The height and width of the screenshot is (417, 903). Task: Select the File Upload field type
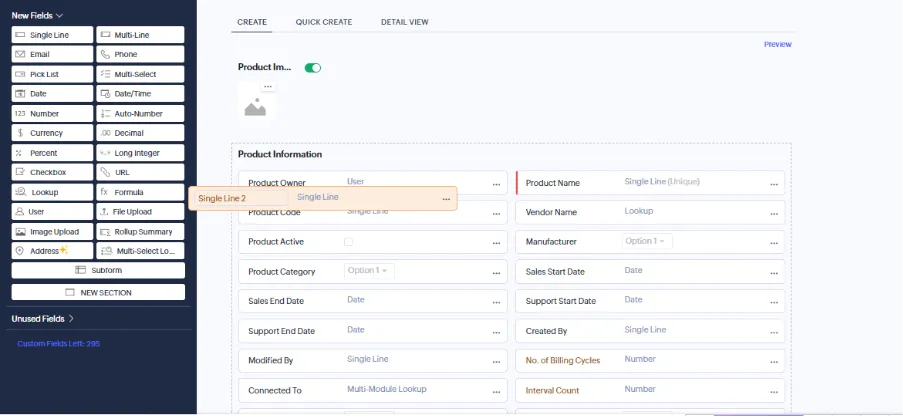coord(140,211)
